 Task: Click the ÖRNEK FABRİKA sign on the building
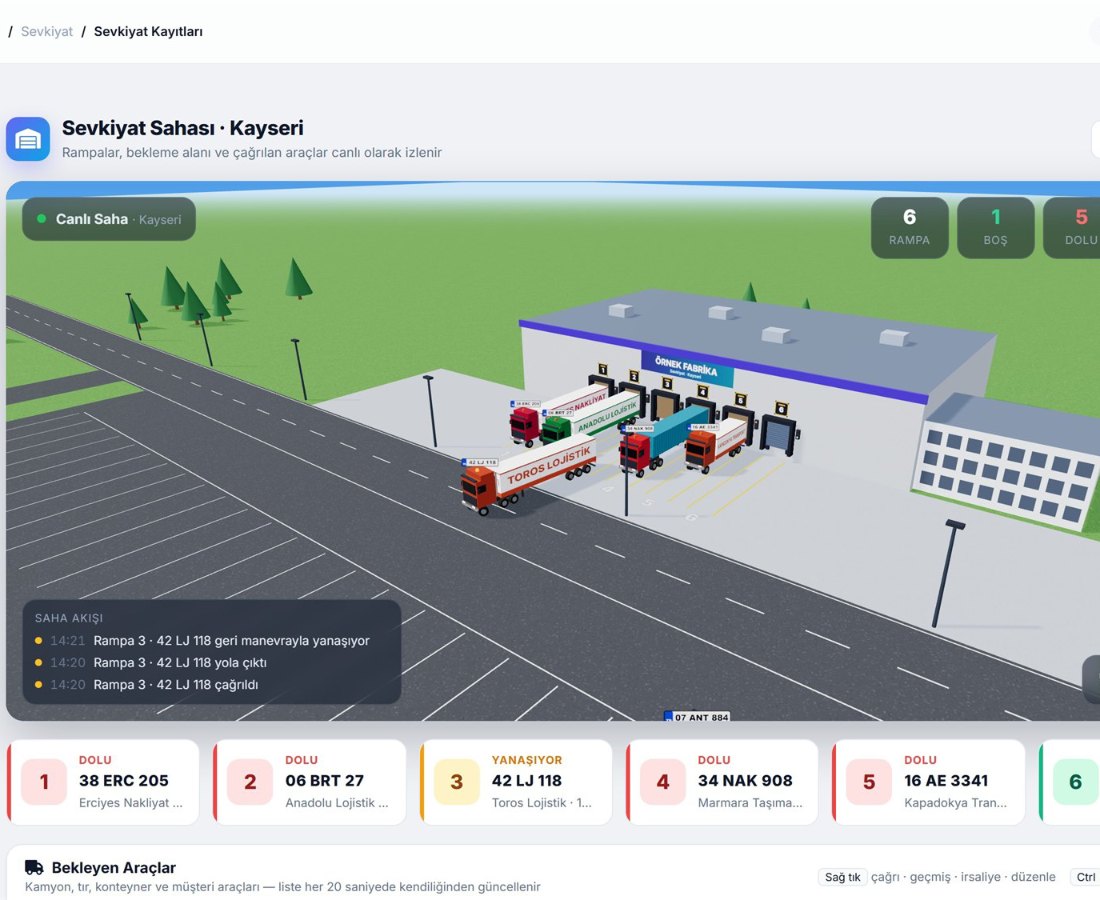coord(688,368)
